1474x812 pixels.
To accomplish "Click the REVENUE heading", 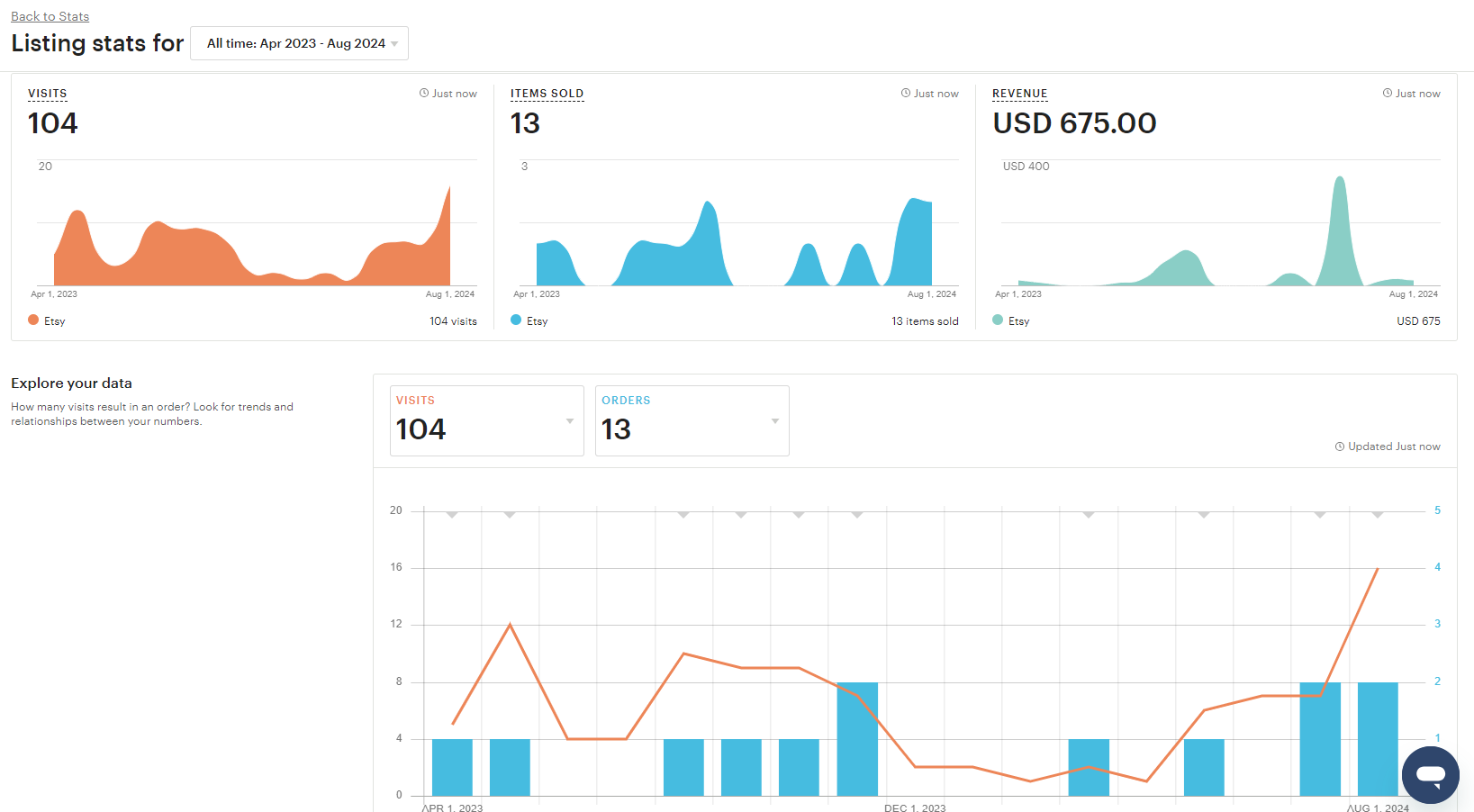I will 1019,94.
